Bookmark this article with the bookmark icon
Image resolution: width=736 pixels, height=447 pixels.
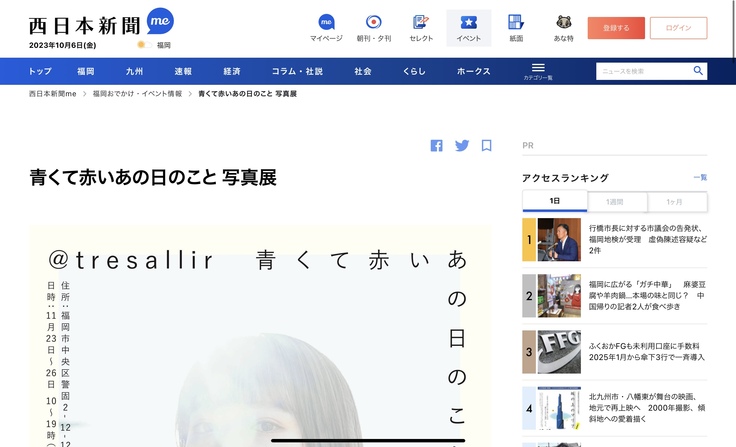click(x=487, y=145)
